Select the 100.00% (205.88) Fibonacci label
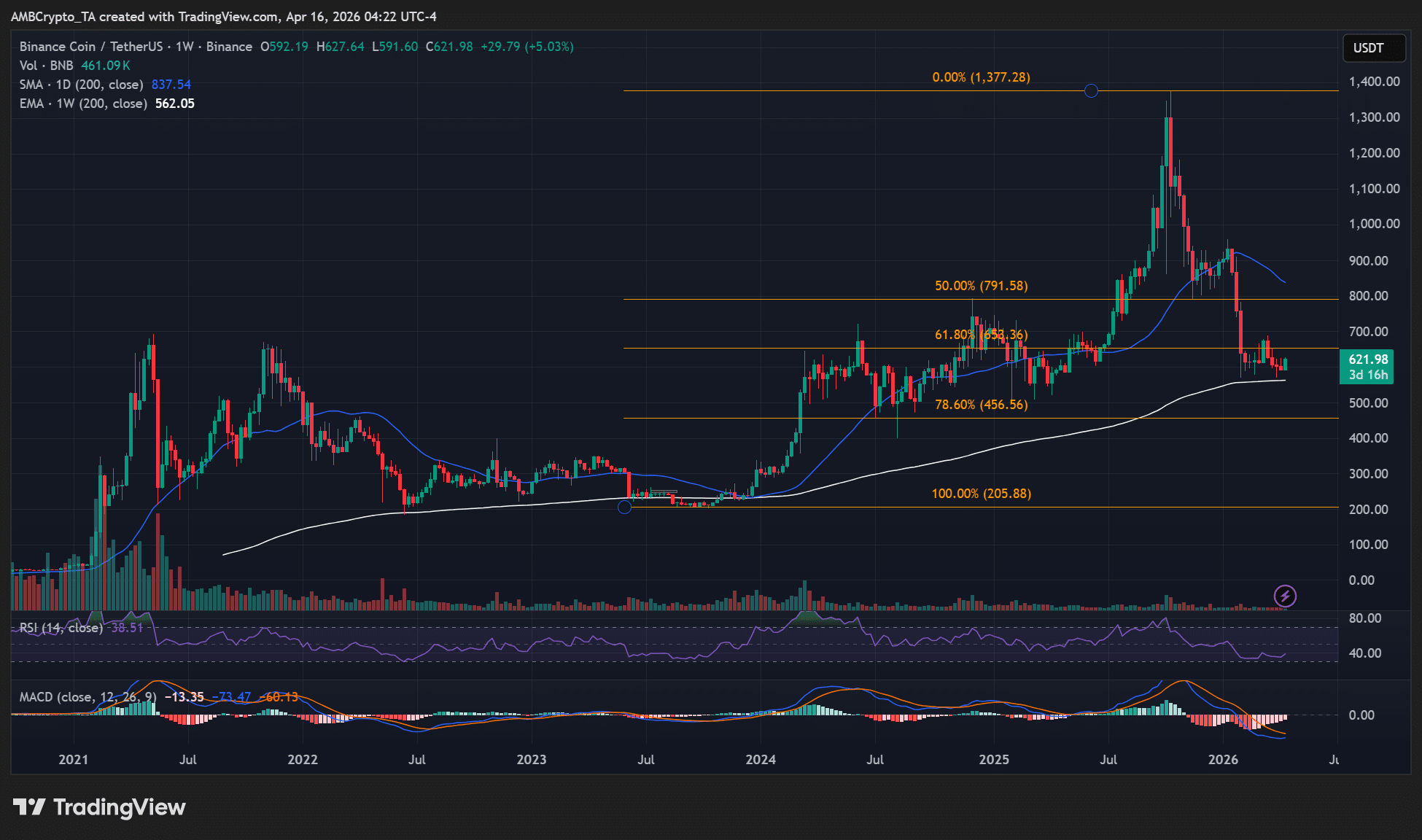Image resolution: width=1422 pixels, height=840 pixels. [x=981, y=493]
